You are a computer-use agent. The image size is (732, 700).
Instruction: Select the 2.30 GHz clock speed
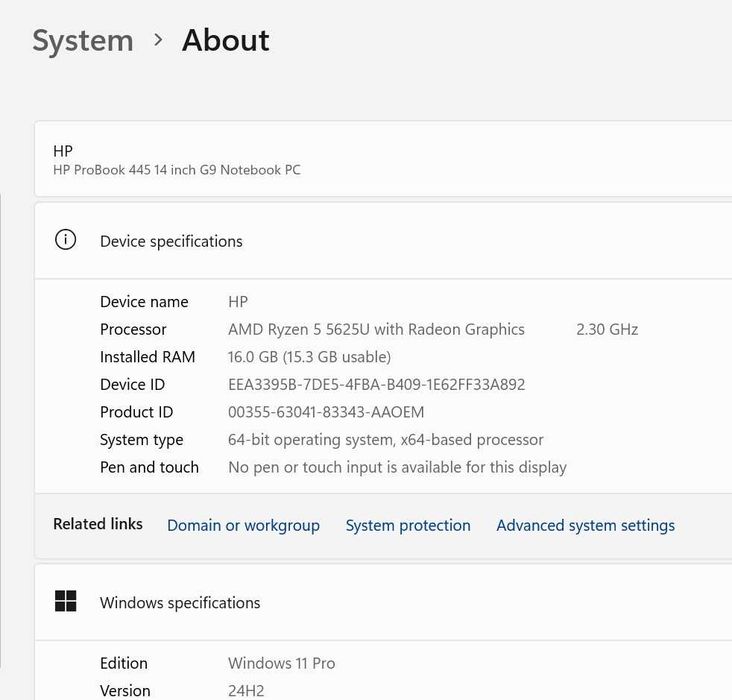(x=607, y=329)
